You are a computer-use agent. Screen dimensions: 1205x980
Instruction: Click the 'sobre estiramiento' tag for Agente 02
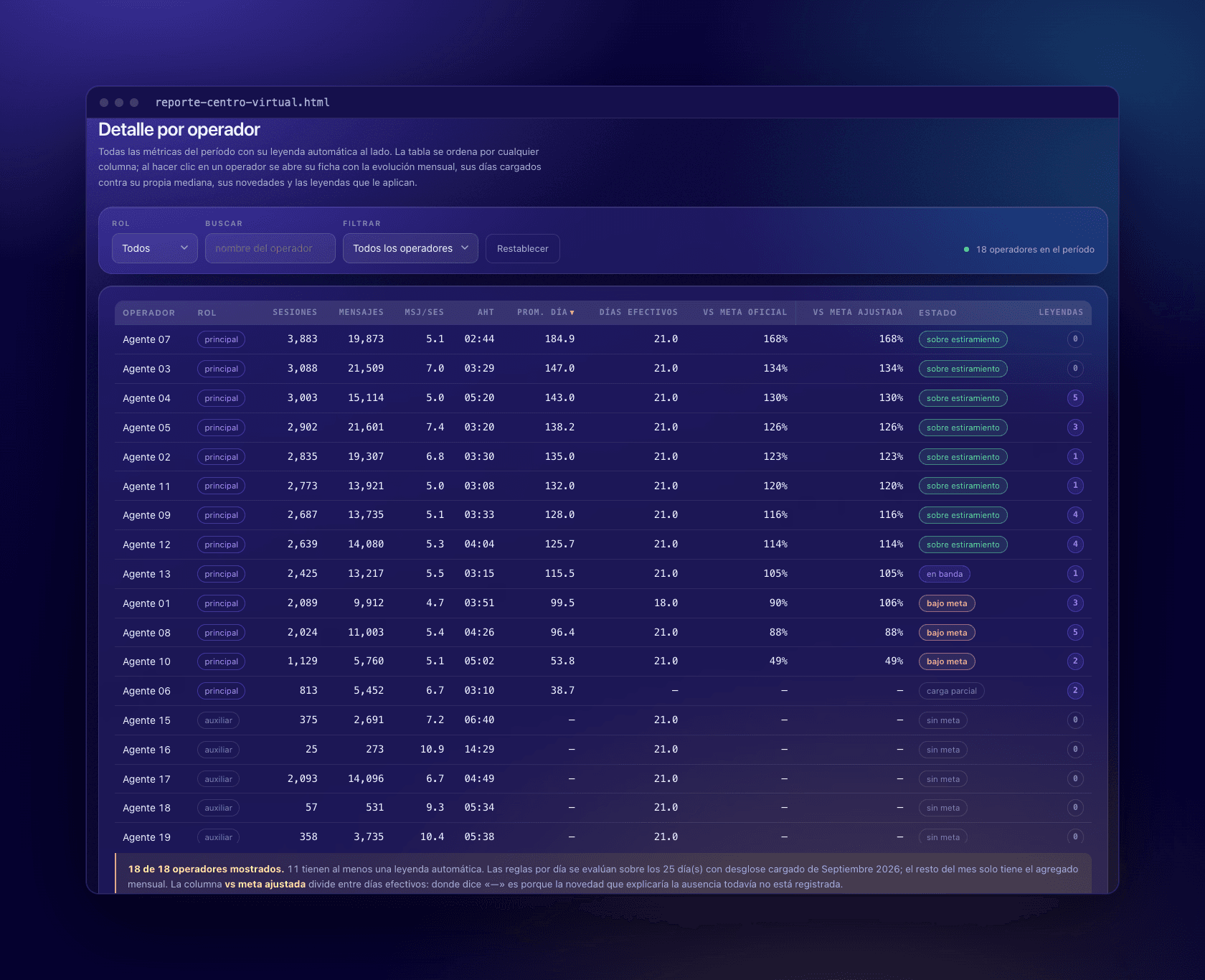pyautogui.click(x=963, y=457)
